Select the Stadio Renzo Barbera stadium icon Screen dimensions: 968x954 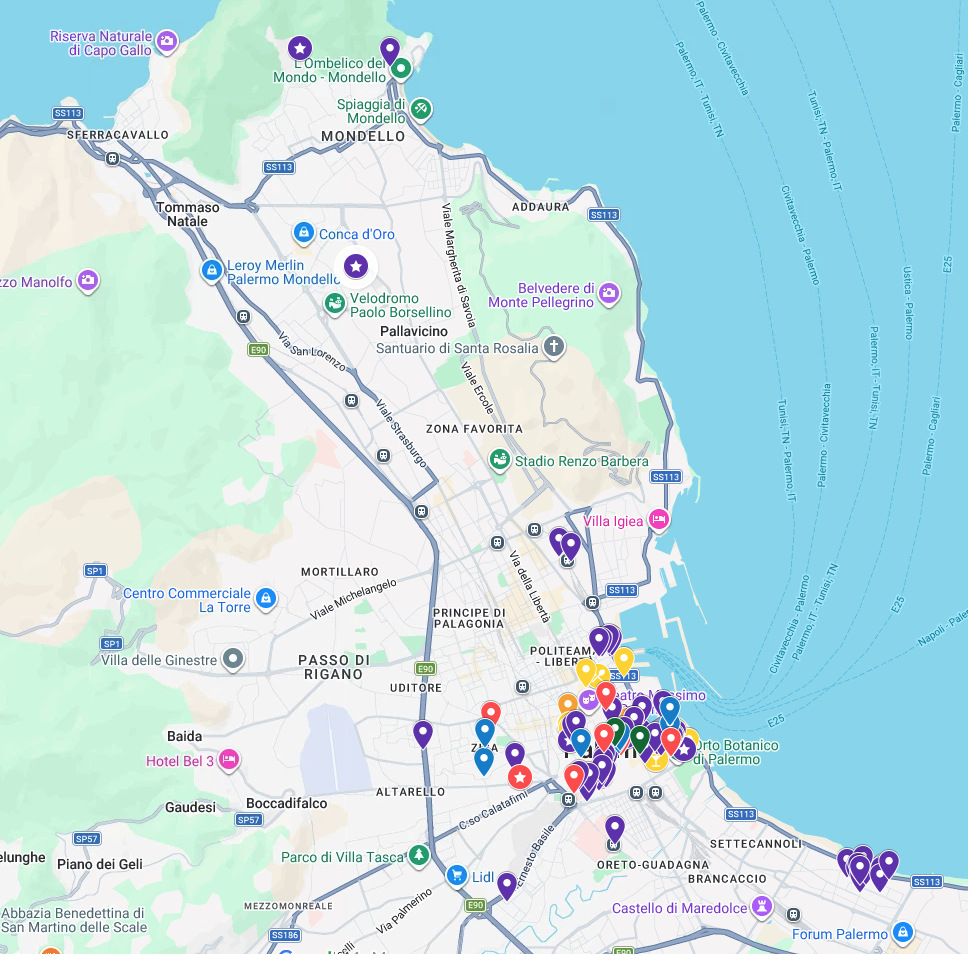click(x=500, y=460)
